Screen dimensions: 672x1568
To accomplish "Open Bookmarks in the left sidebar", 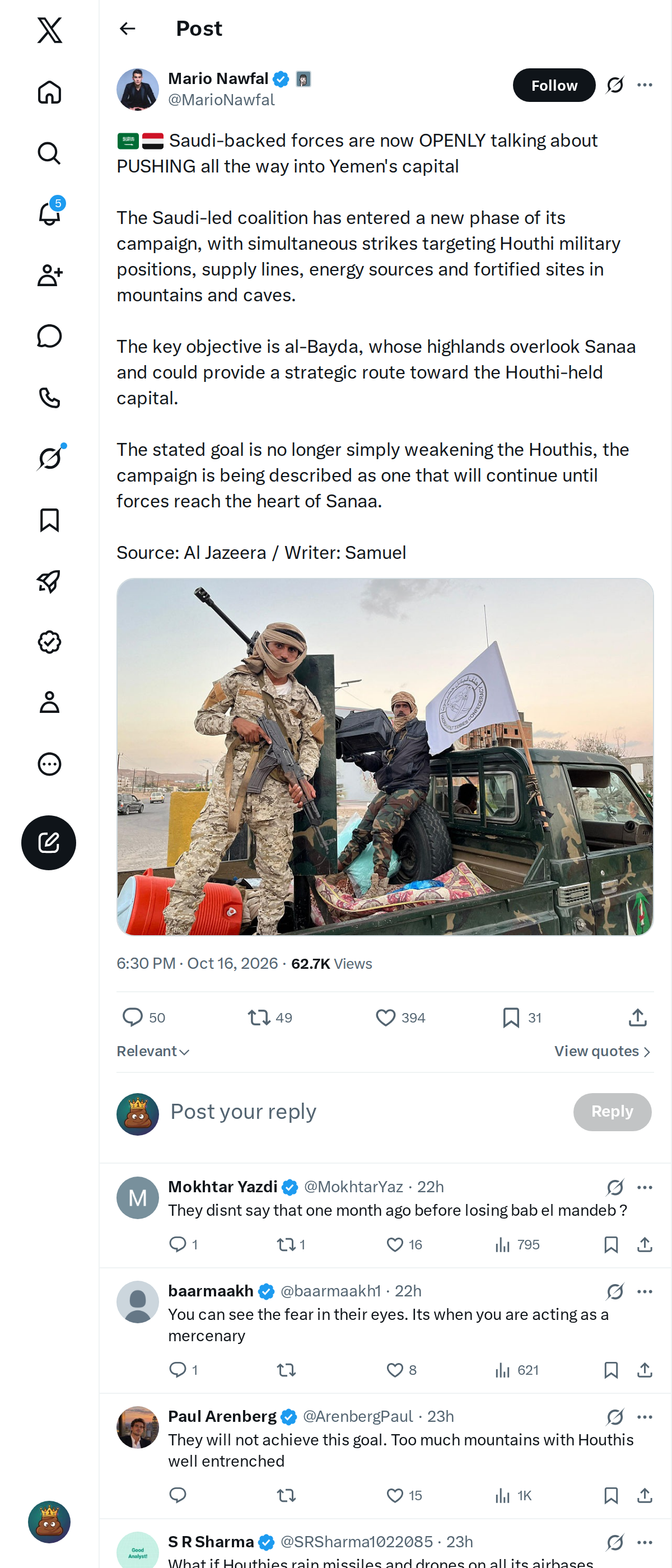I will [49, 520].
